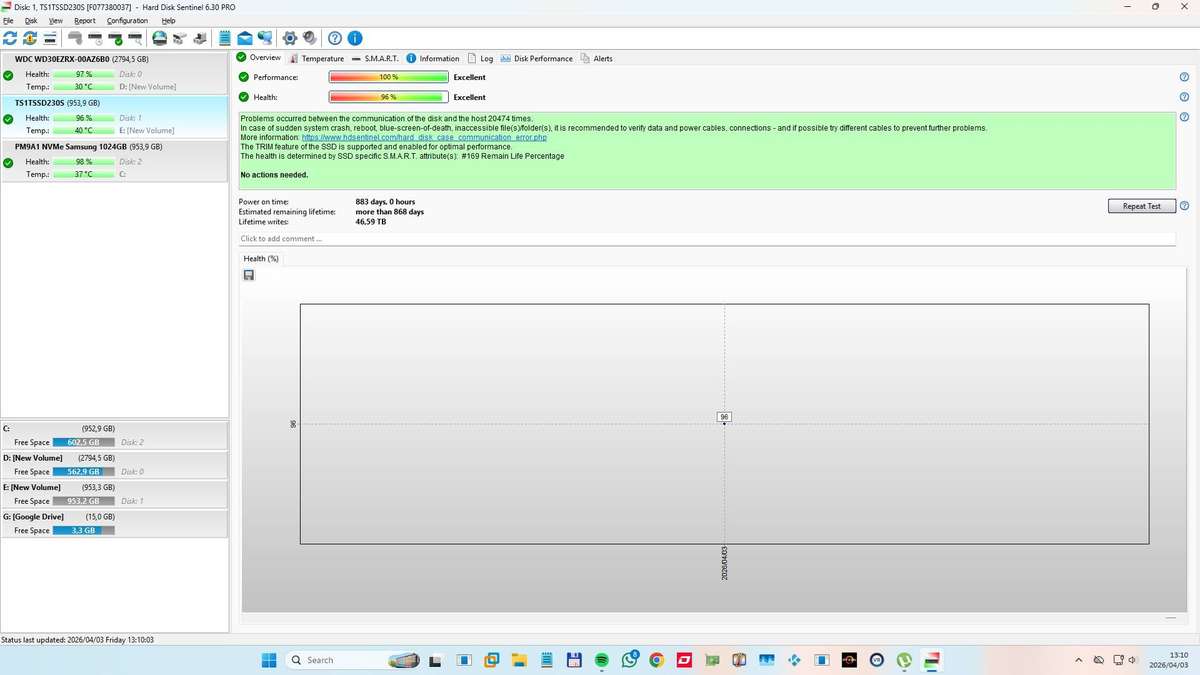Click the help question mark toolbar icon
The width and height of the screenshot is (1200, 675).
(335, 38)
